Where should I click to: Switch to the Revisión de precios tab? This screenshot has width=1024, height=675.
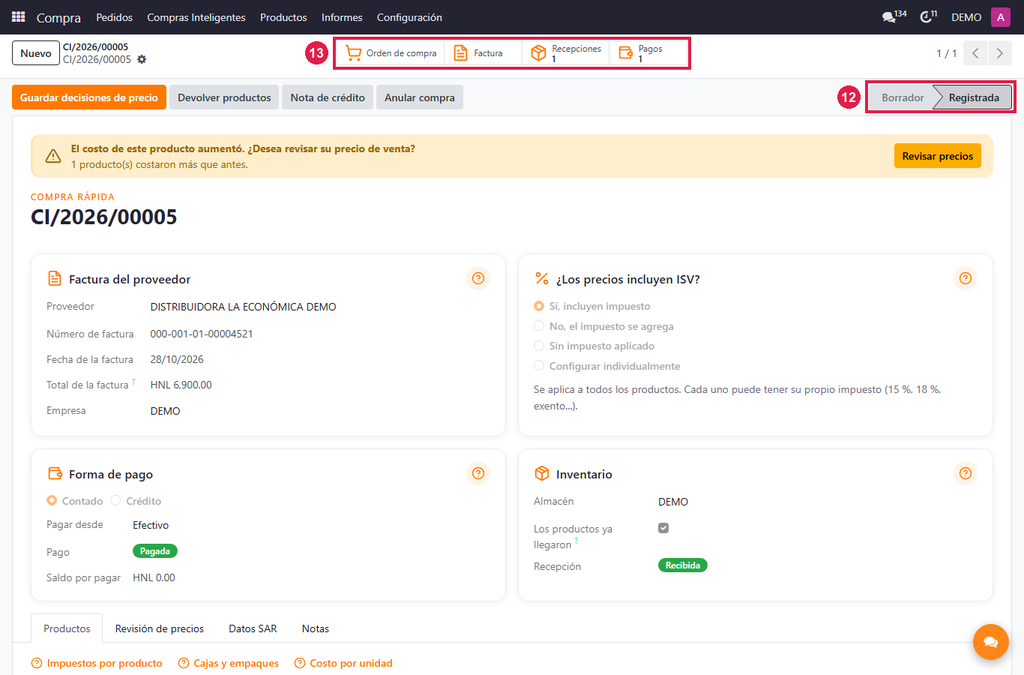159,629
